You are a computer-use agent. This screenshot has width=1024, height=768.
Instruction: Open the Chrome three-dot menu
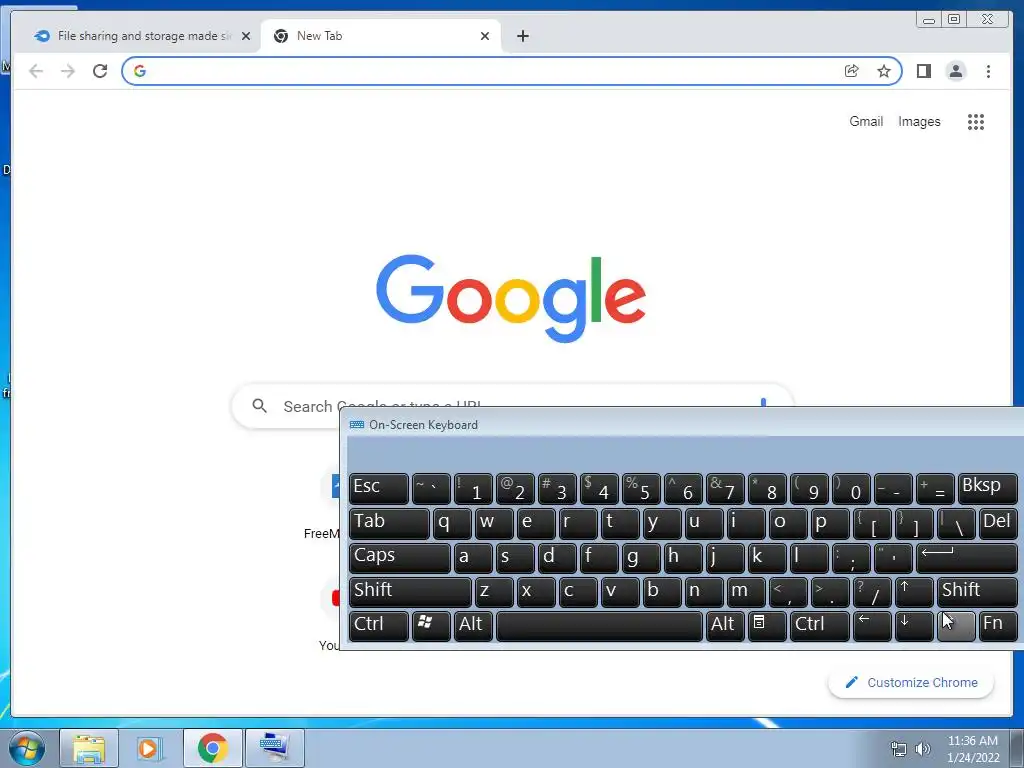(988, 71)
